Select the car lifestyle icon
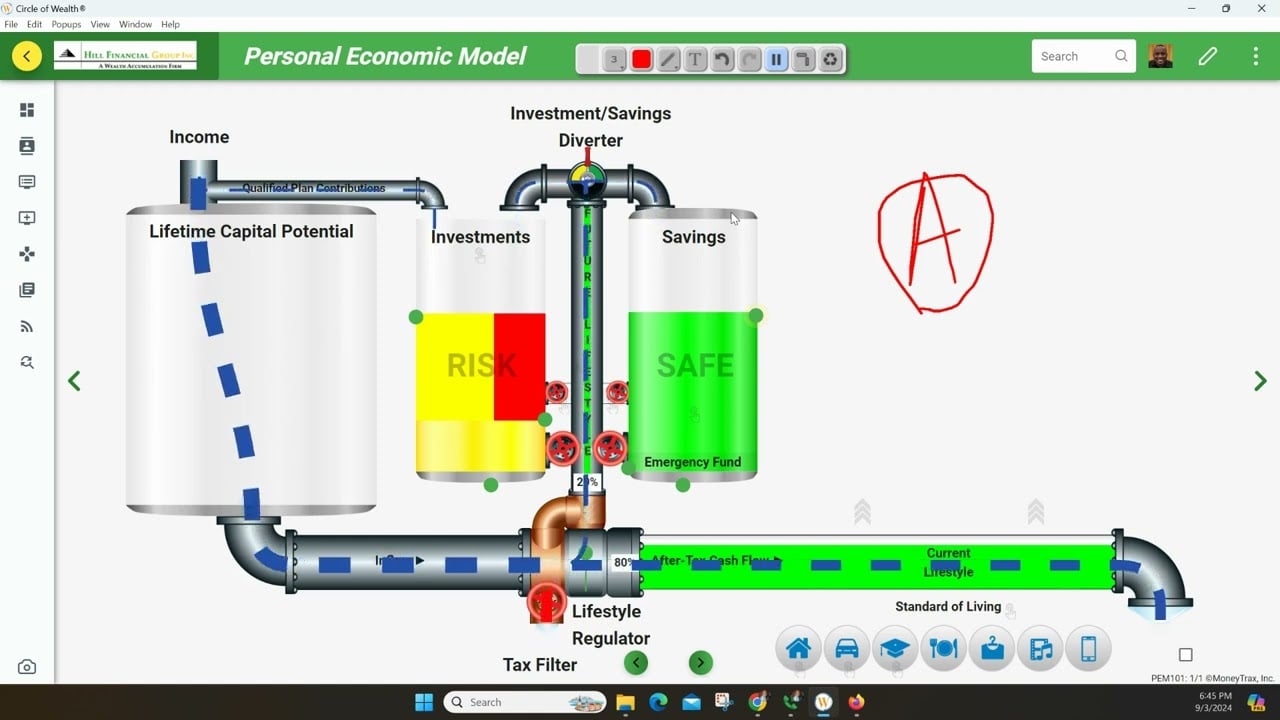This screenshot has height=720, width=1280. pyautogui.click(x=846, y=649)
